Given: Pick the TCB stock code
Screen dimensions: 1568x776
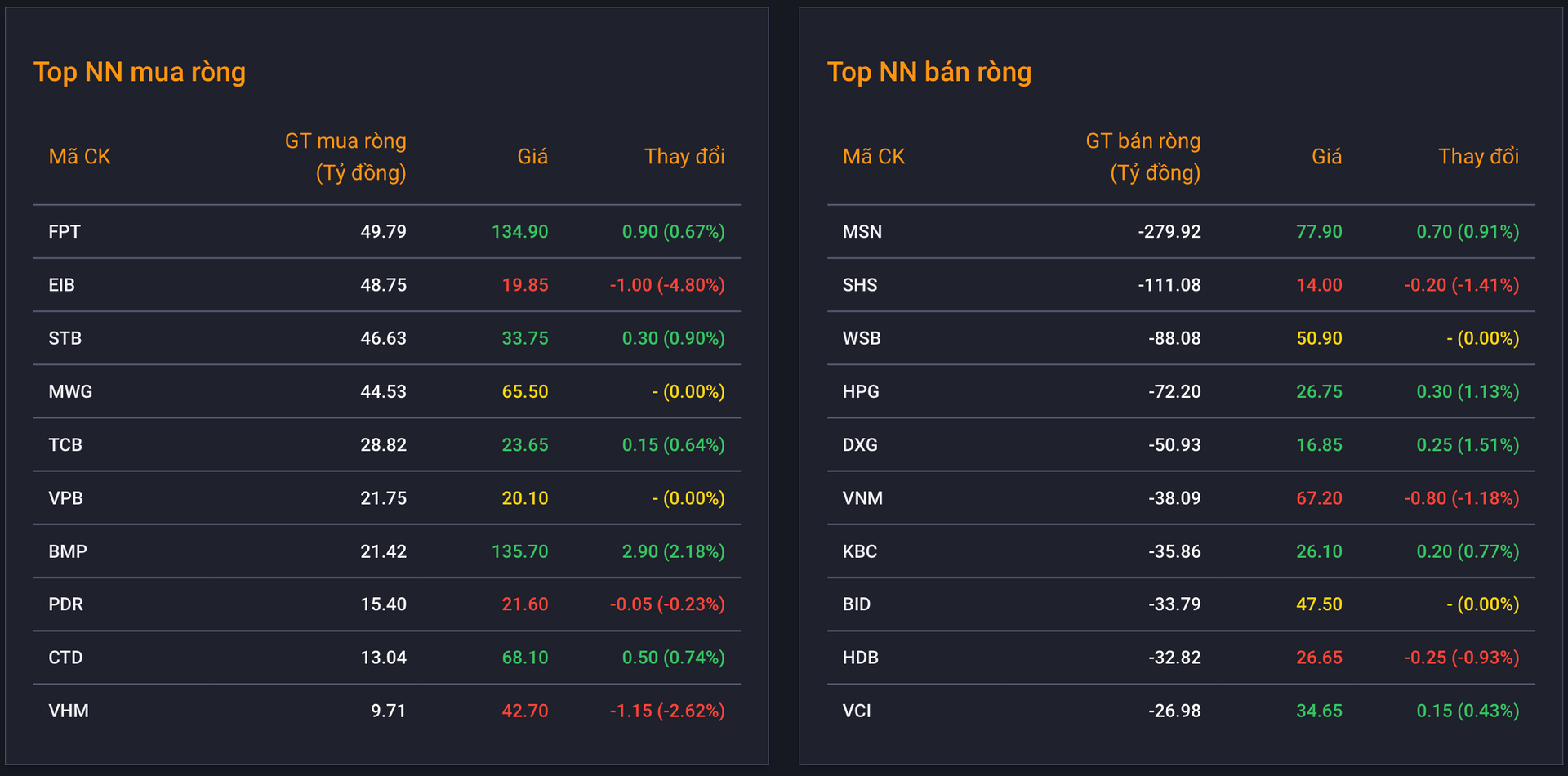Looking at the screenshot, I should tap(65, 445).
